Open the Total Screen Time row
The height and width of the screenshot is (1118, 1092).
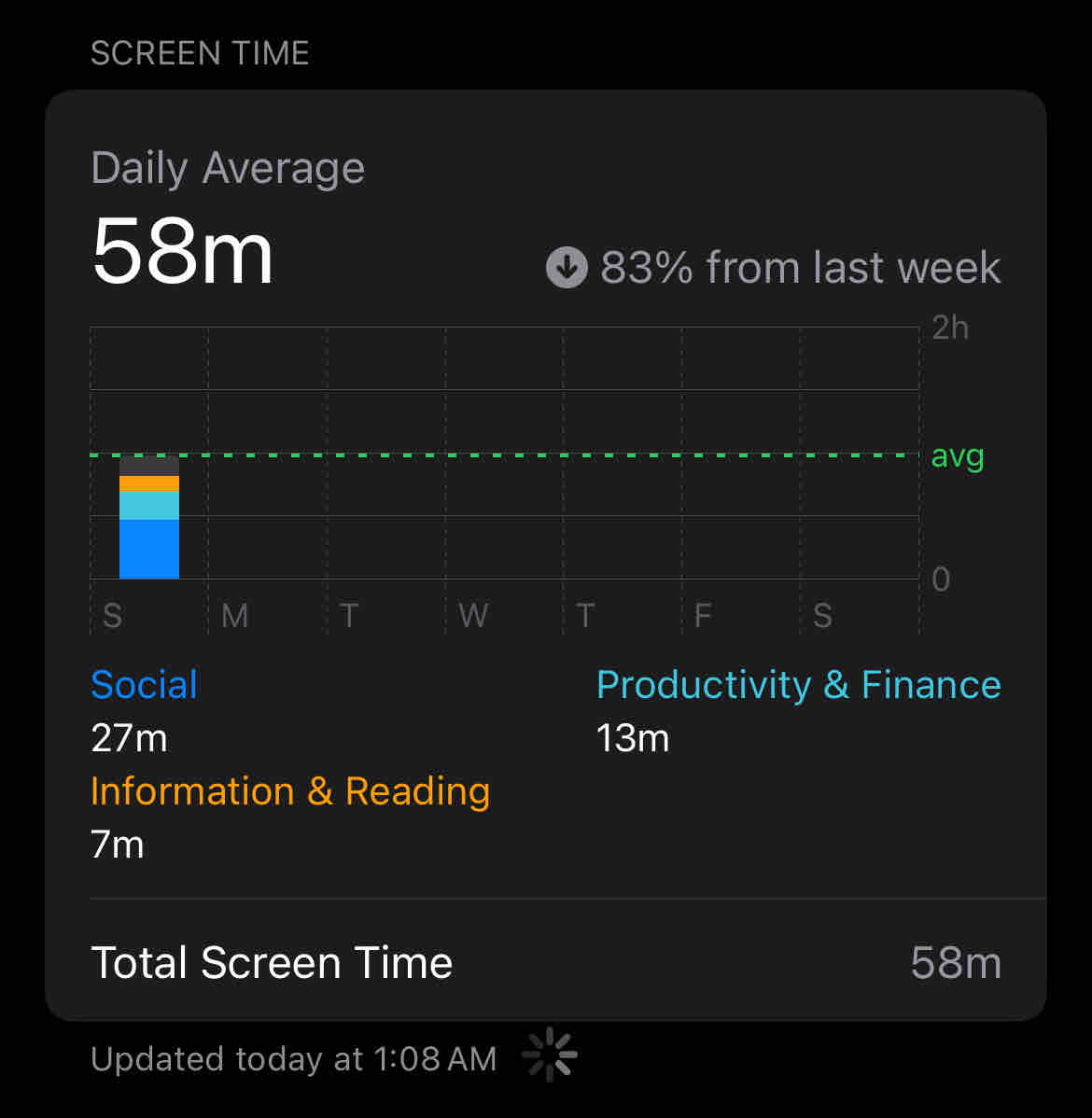tap(545, 962)
